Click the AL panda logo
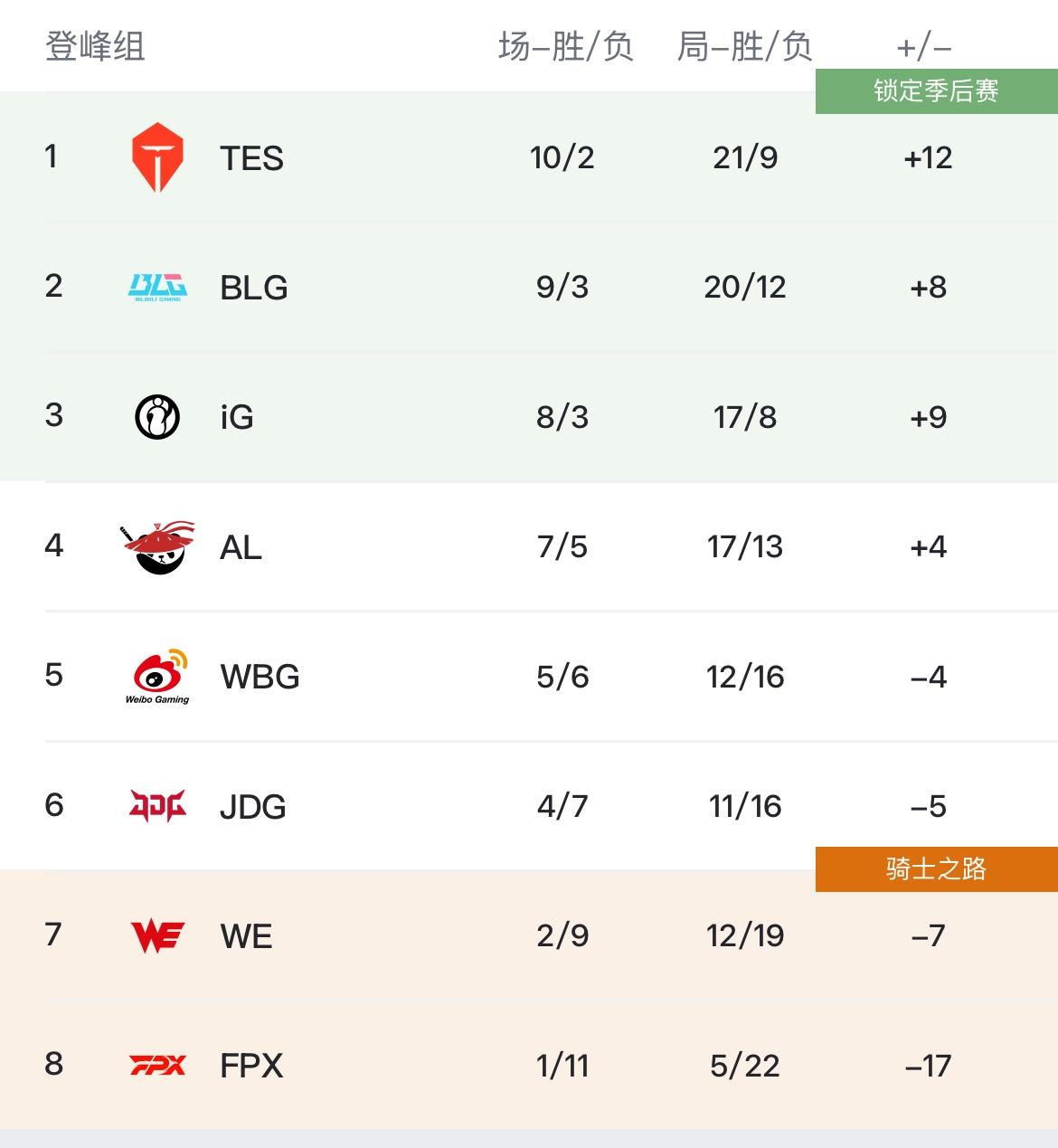The image size is (1058, 1148). point(157,547)
